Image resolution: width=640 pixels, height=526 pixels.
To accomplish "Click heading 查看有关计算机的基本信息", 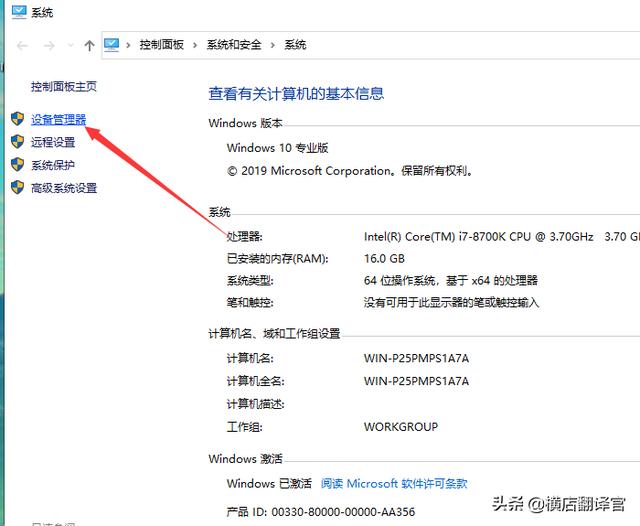I will tap(296, 94).
